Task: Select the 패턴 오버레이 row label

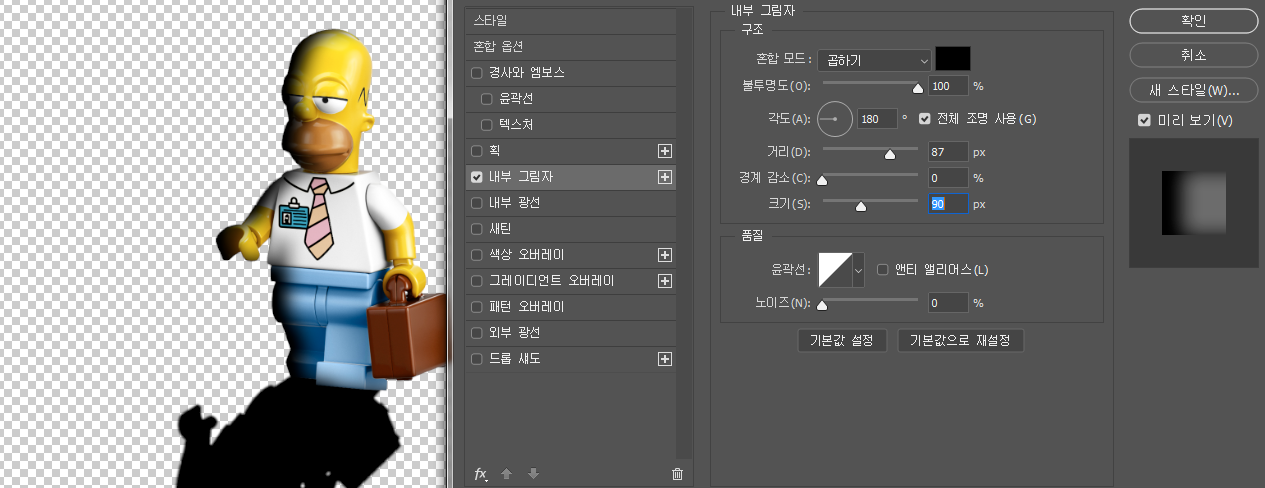Action: (526, 307)
